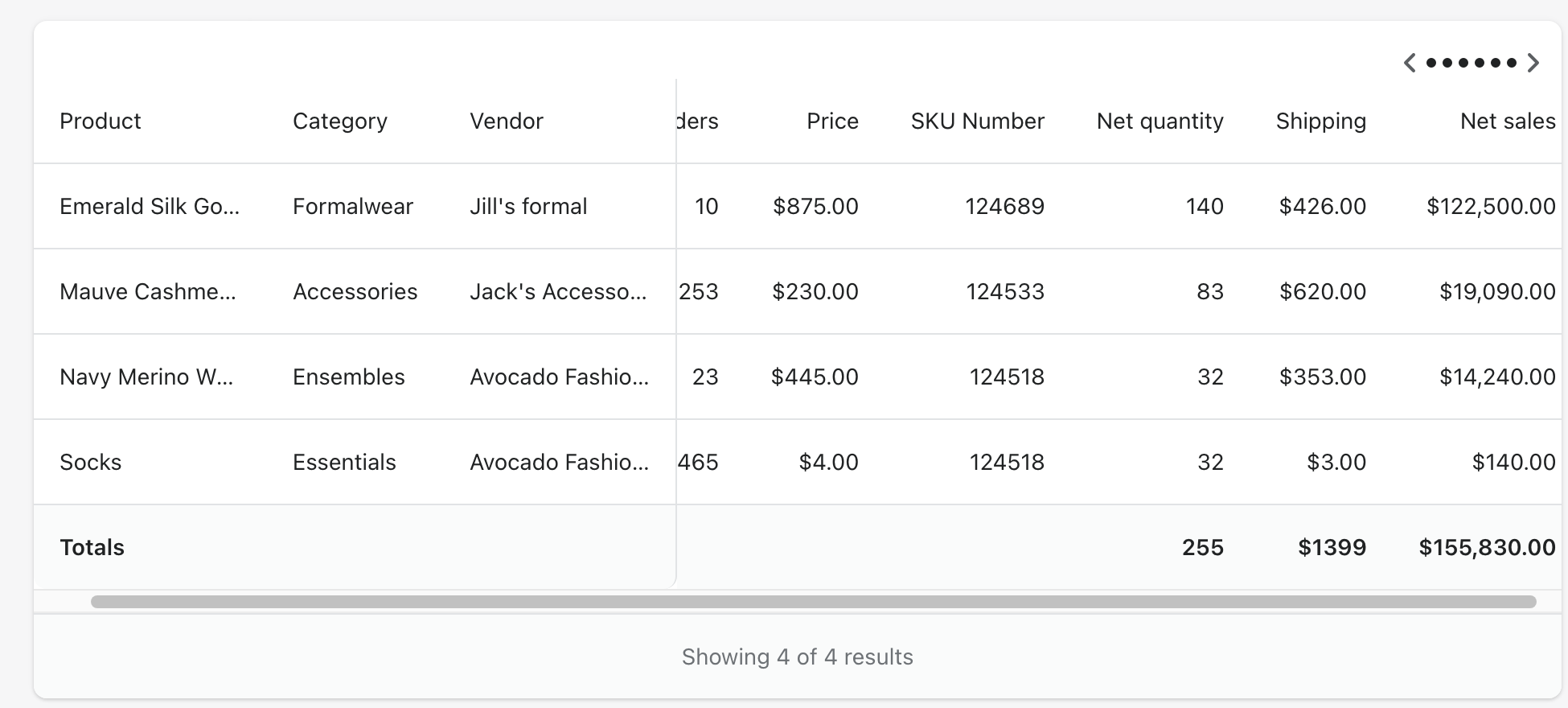Click the scroll-right chevron arrow

(1533, 63)
